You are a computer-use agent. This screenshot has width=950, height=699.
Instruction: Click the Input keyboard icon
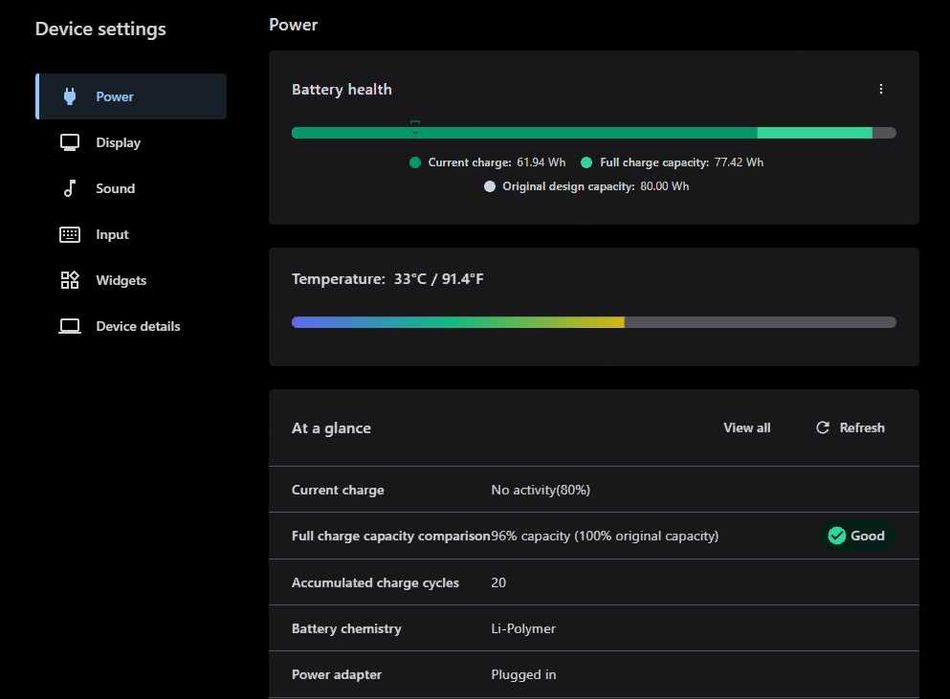click(x=70, y=235)
